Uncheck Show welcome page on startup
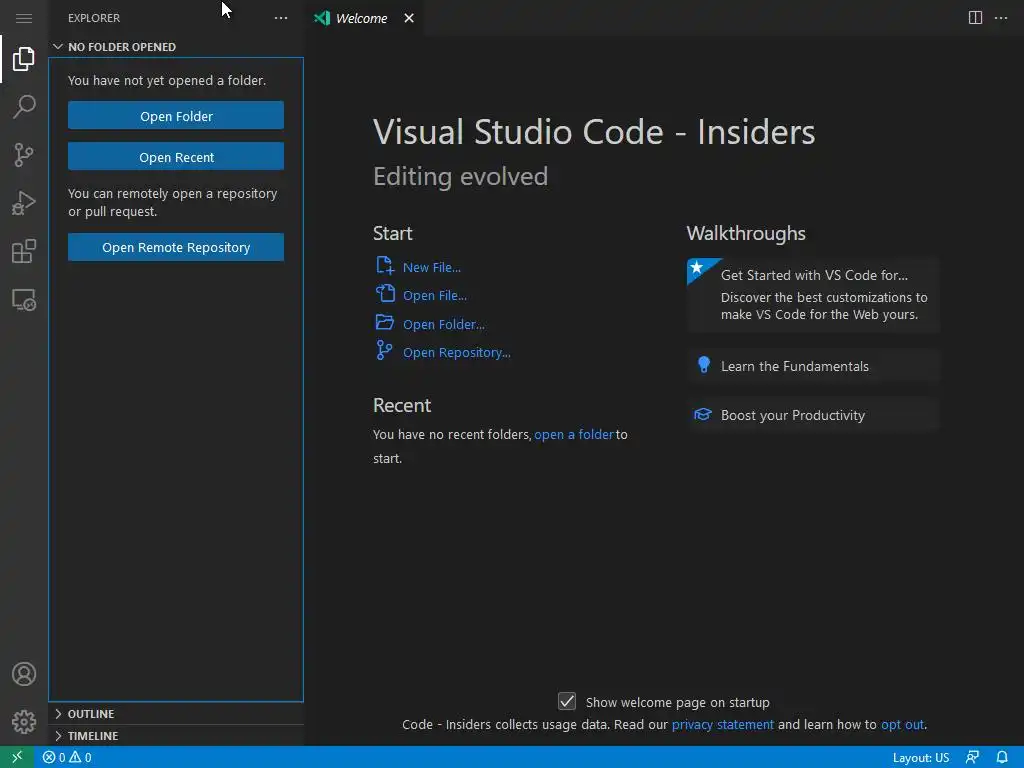 567,702
